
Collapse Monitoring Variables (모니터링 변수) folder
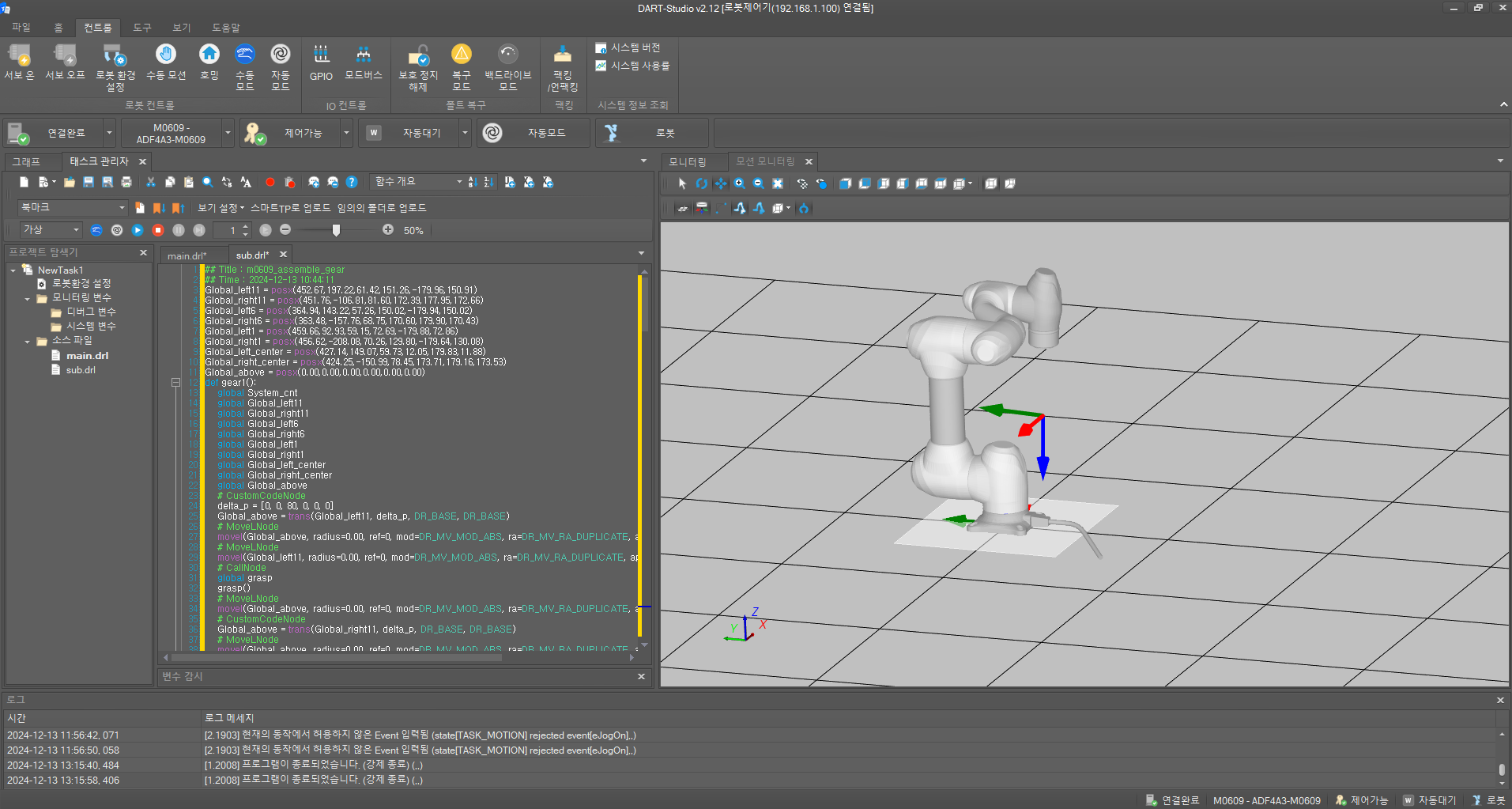click(28, 299)
